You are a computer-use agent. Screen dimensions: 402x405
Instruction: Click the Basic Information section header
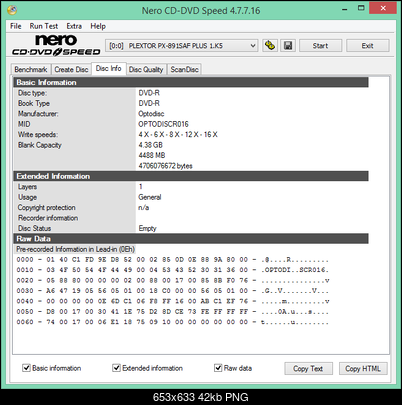[x=191, y=82]
